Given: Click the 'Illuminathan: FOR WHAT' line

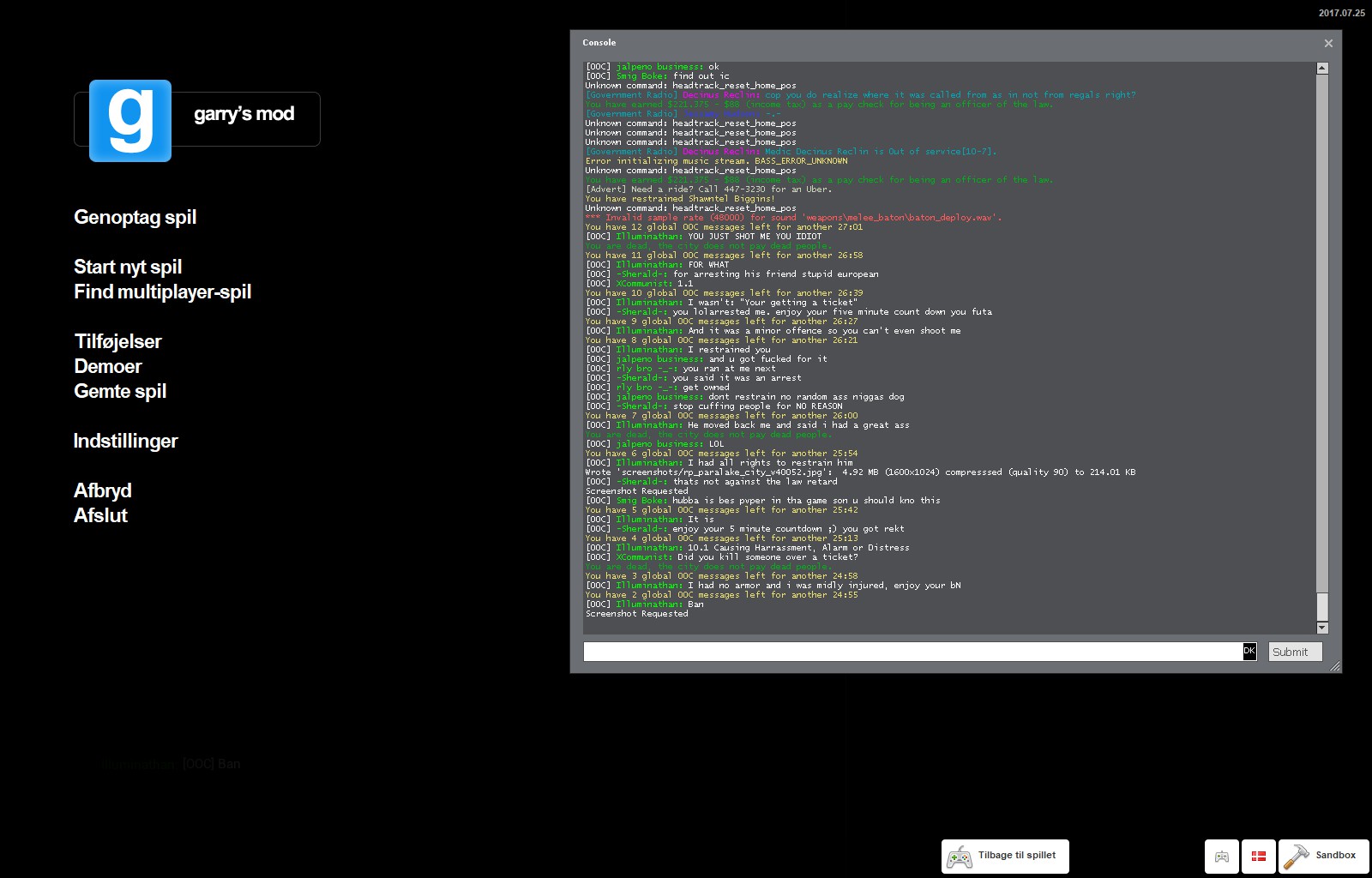Looking at the screenshot, I should pos(657,265).
